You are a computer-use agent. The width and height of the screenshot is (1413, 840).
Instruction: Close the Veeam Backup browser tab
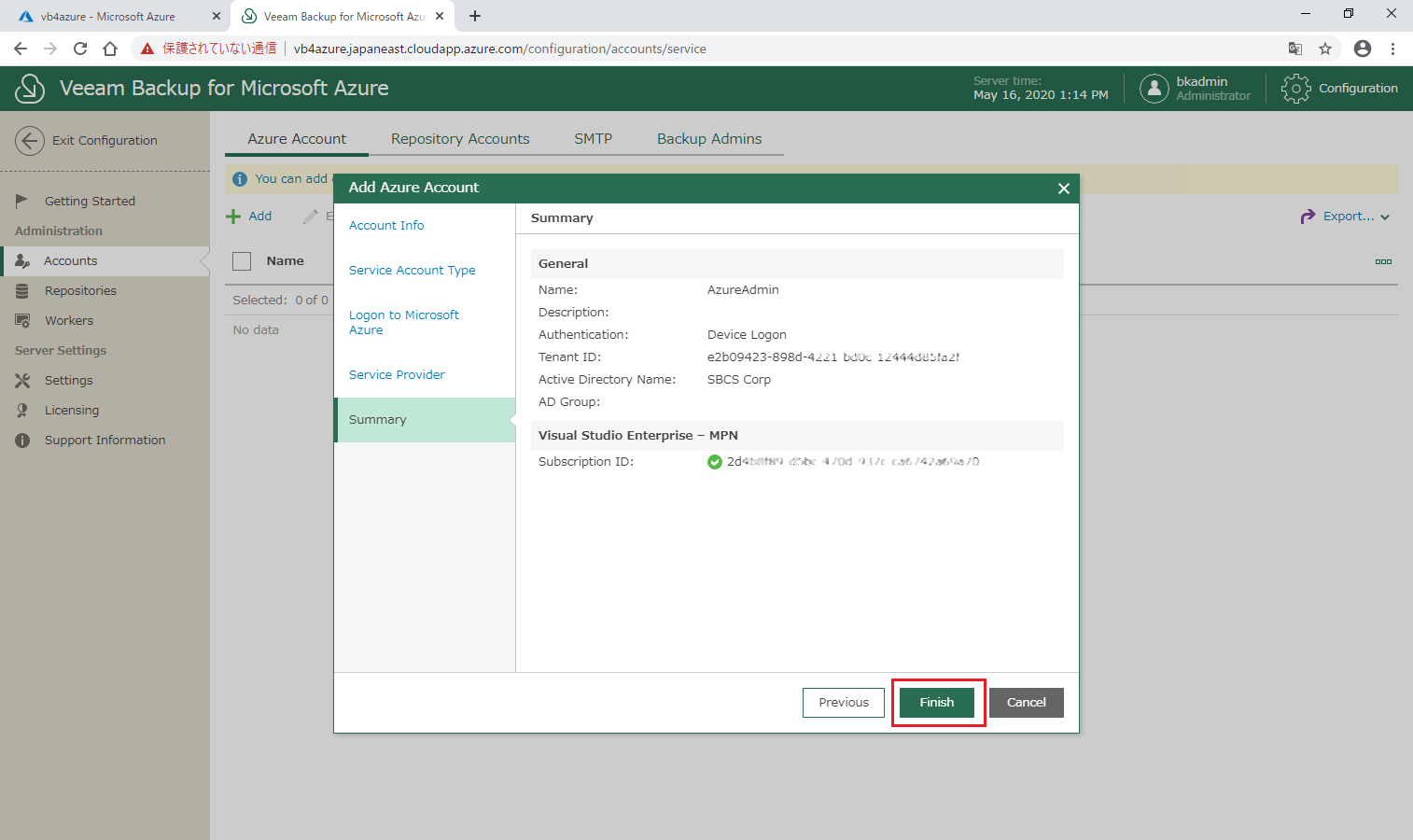440,17
